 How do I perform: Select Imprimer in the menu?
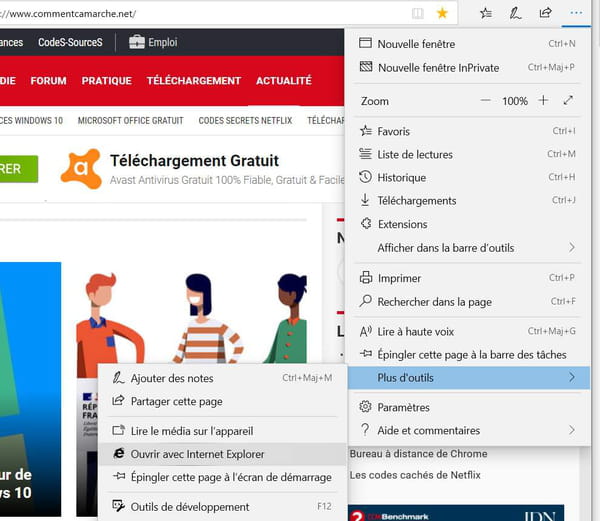469,278
